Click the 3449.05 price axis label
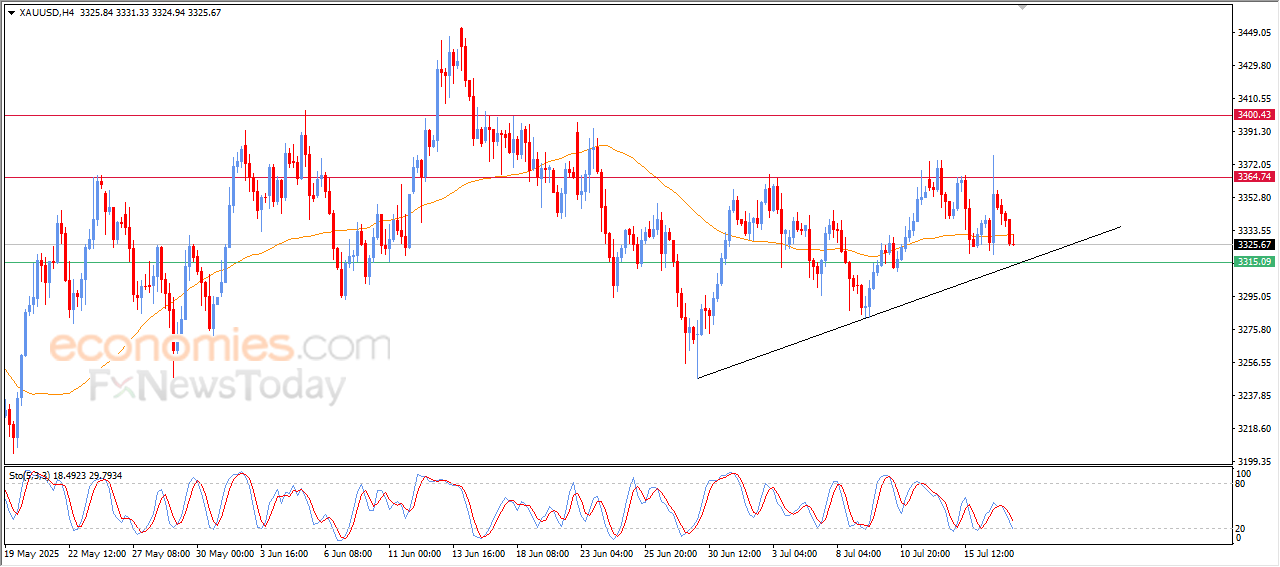Viewport: 1280px width, 567px height. tap(1257, 33)
